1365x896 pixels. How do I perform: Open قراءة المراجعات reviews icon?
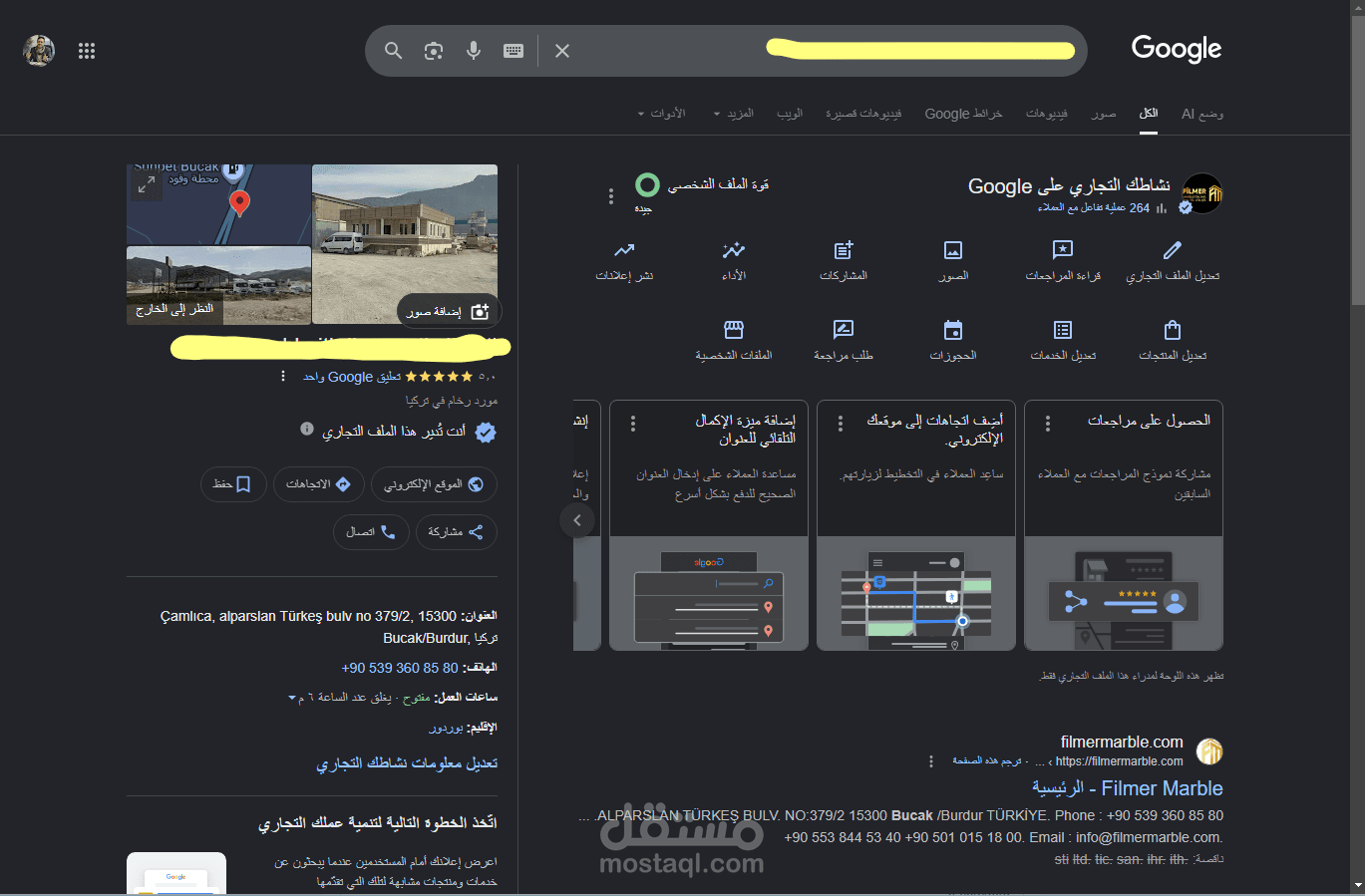click(x=1063, y=250)
